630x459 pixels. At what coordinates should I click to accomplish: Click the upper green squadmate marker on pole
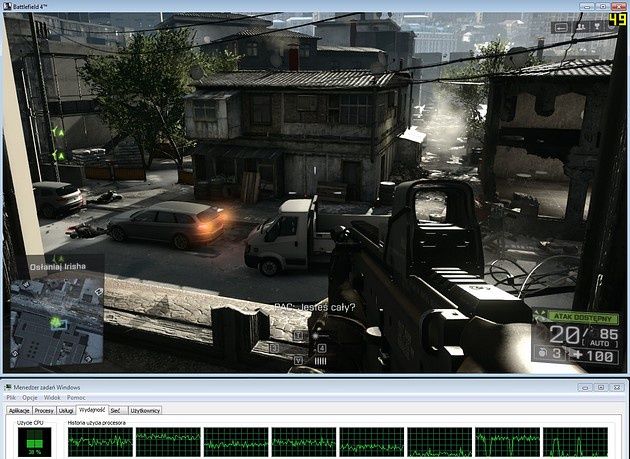58,131
